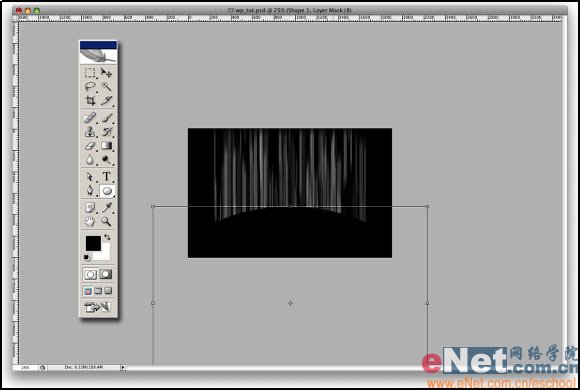
Task: Choose the Zoom magnifier tool
Action: click(x=107, y=221)
